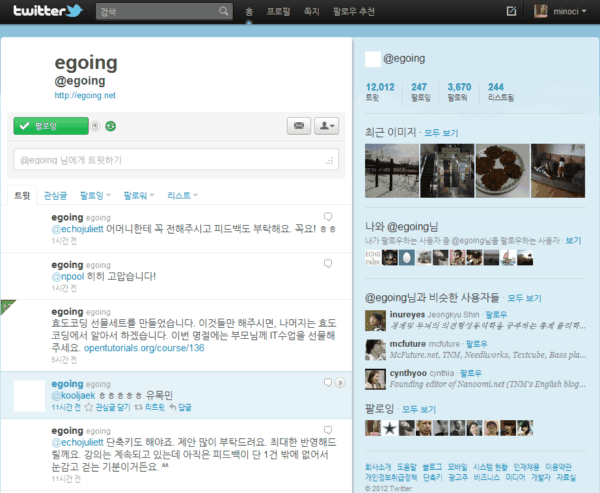Open 개발자 footer link
The width and height of the screenshot is (600, 493).
coord(540,477)
